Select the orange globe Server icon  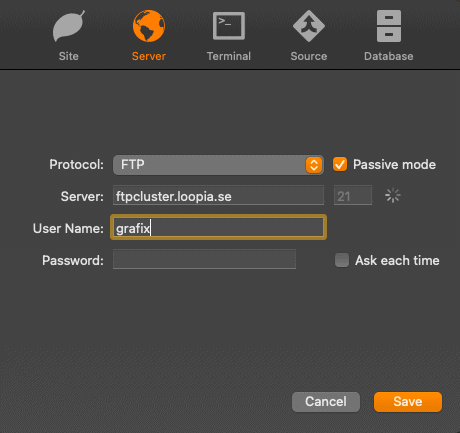click(149, 26)
